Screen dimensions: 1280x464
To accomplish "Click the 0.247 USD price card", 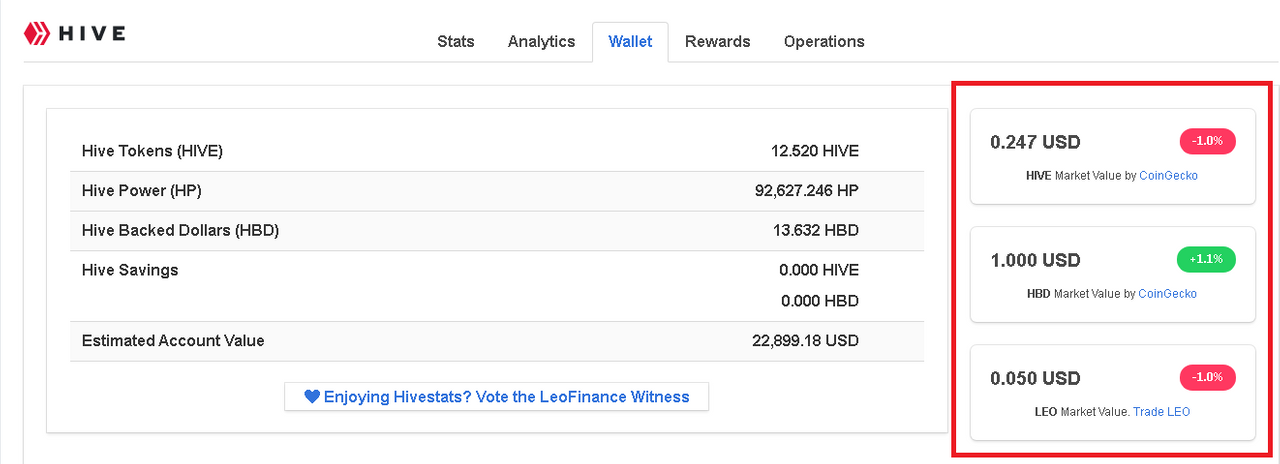I will (x=1035, y=142).
